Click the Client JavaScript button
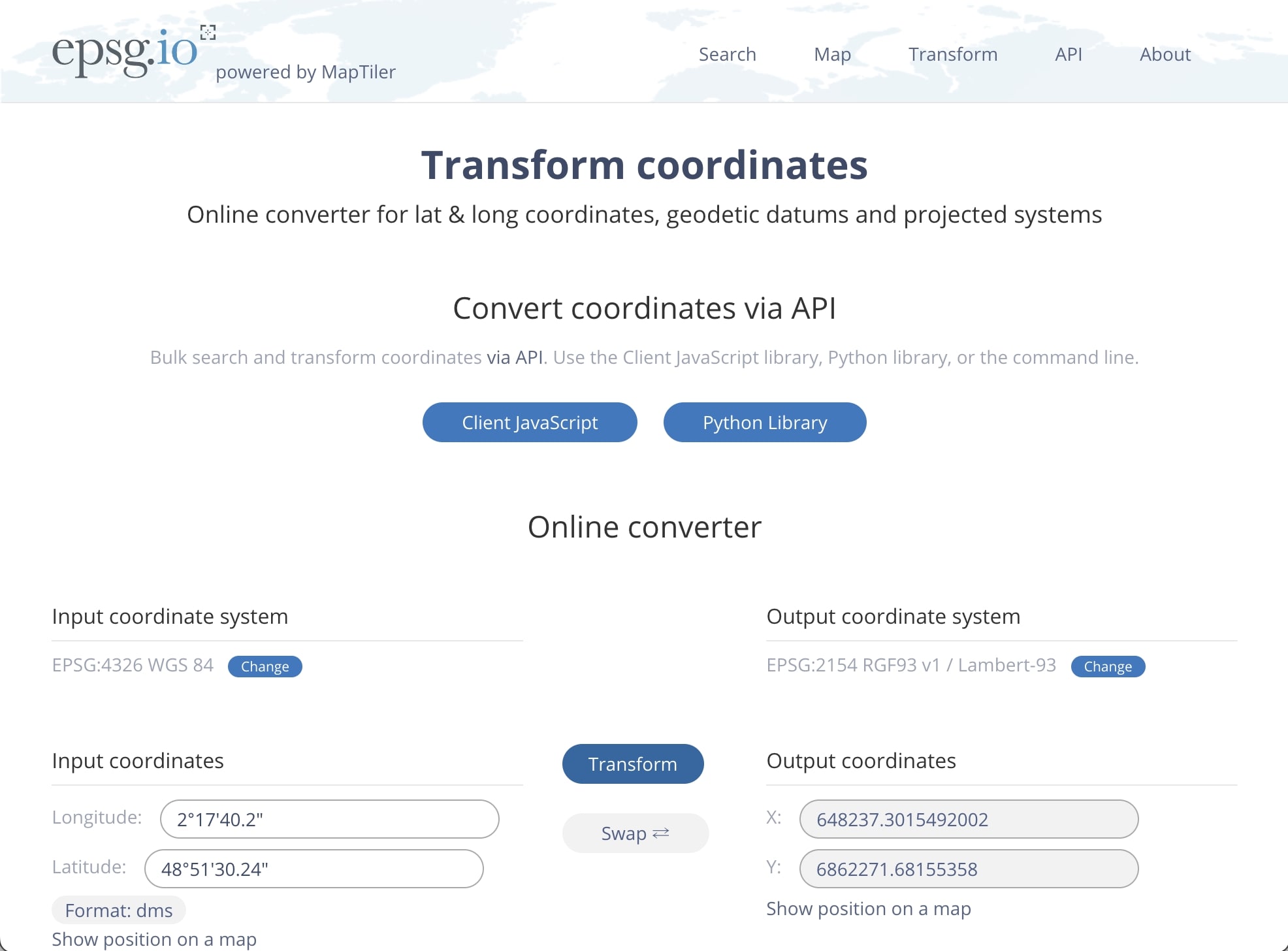 pyautogui.click(x=529, y=423)
